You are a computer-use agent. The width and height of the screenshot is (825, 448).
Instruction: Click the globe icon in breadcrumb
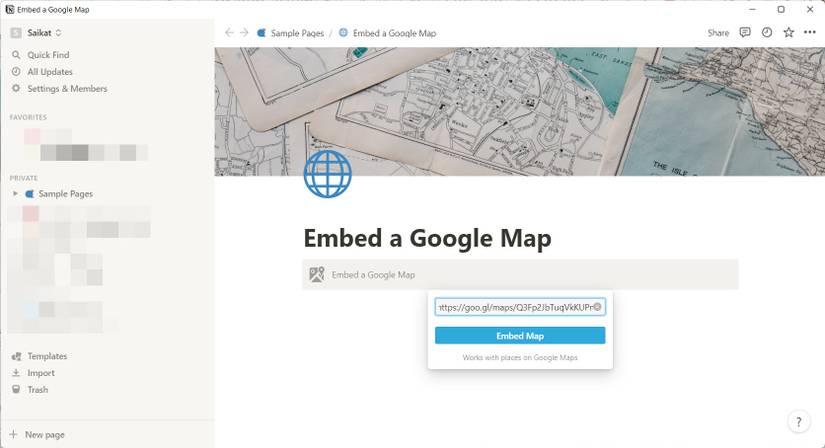pyautogui.click(x=343, y=33)
